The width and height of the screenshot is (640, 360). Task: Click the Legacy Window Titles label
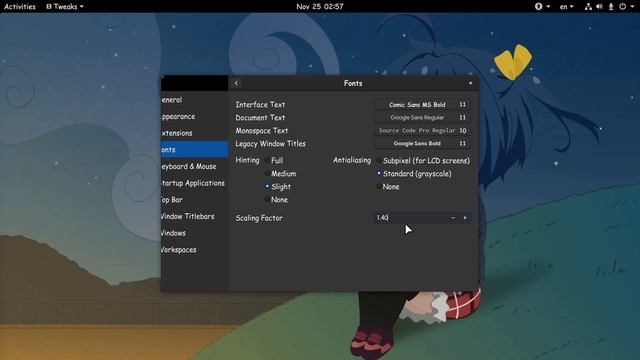270,144
